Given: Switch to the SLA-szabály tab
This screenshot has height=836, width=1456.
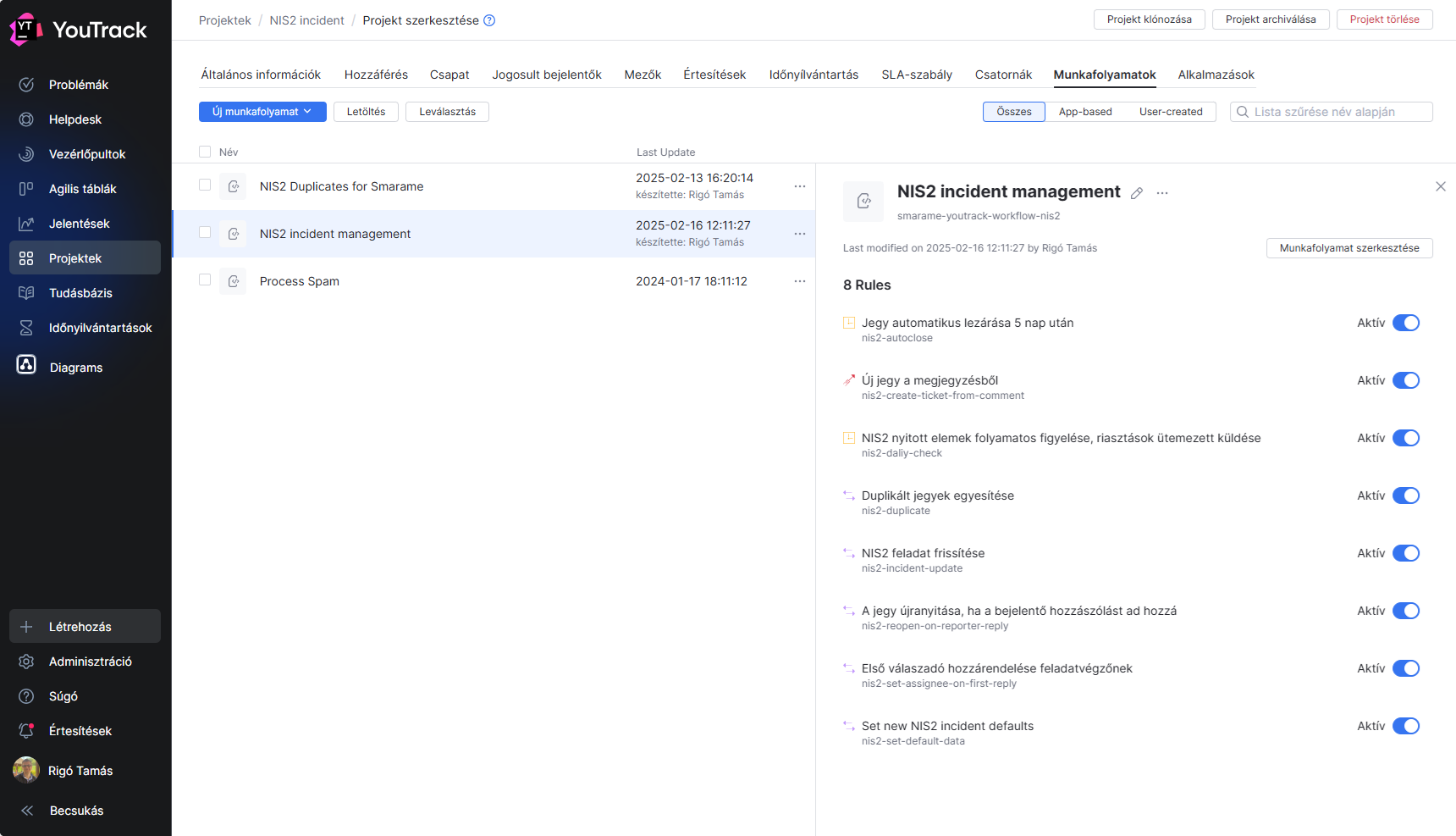Looking at the screenshot, I should 916,75.
